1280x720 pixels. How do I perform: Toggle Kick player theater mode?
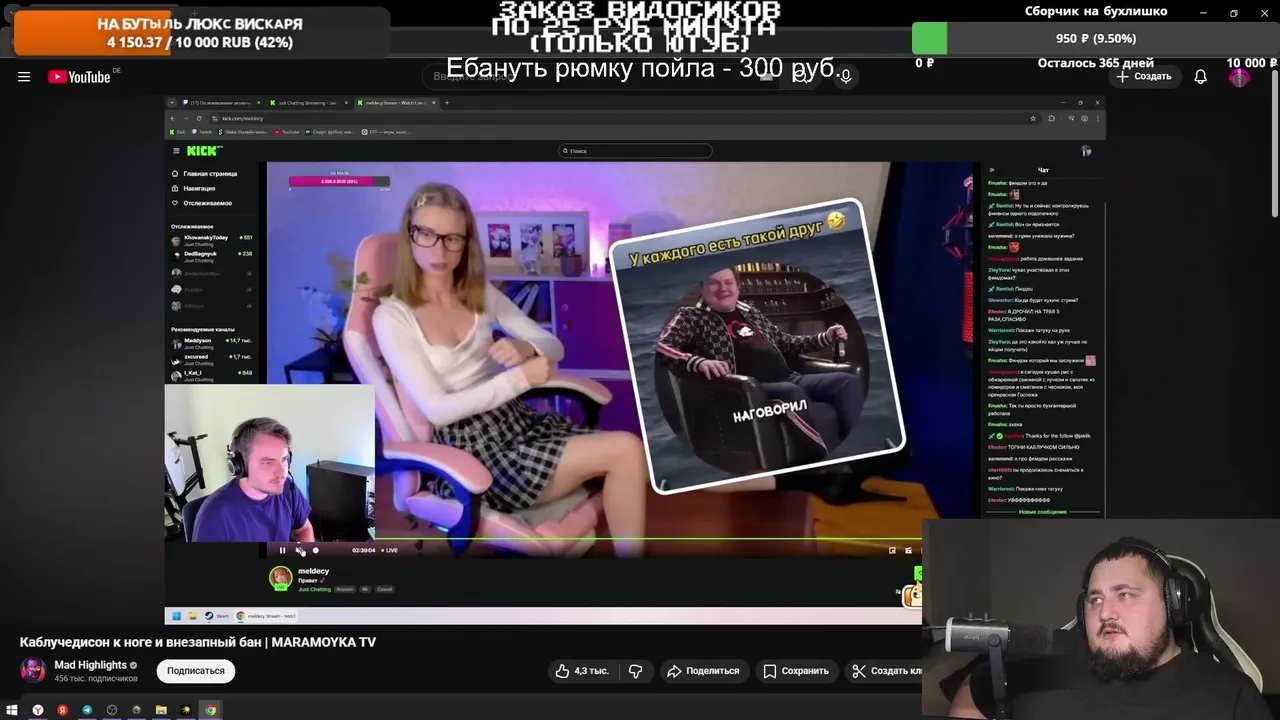coord(908,550)
